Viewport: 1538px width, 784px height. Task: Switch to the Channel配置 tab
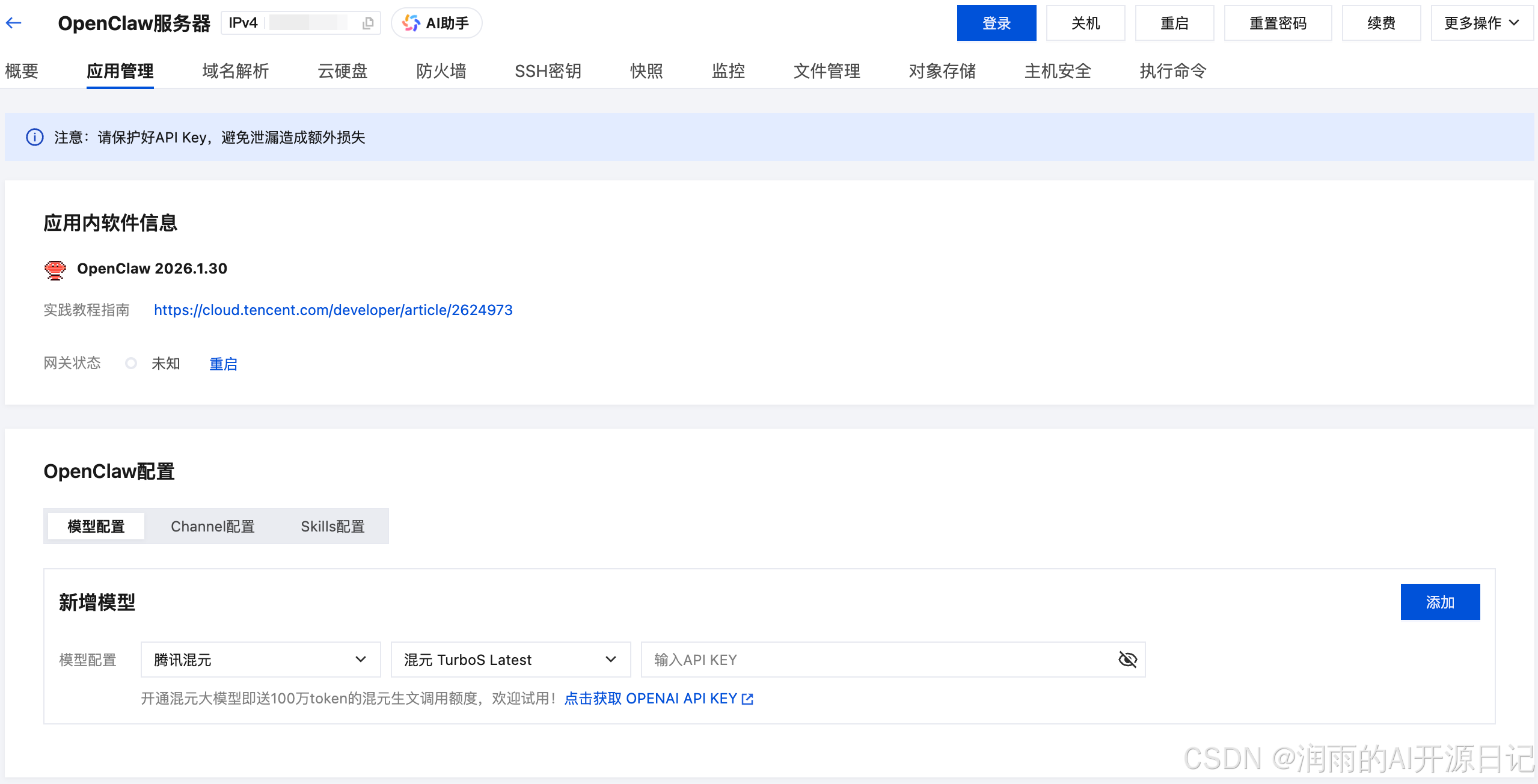213,526
